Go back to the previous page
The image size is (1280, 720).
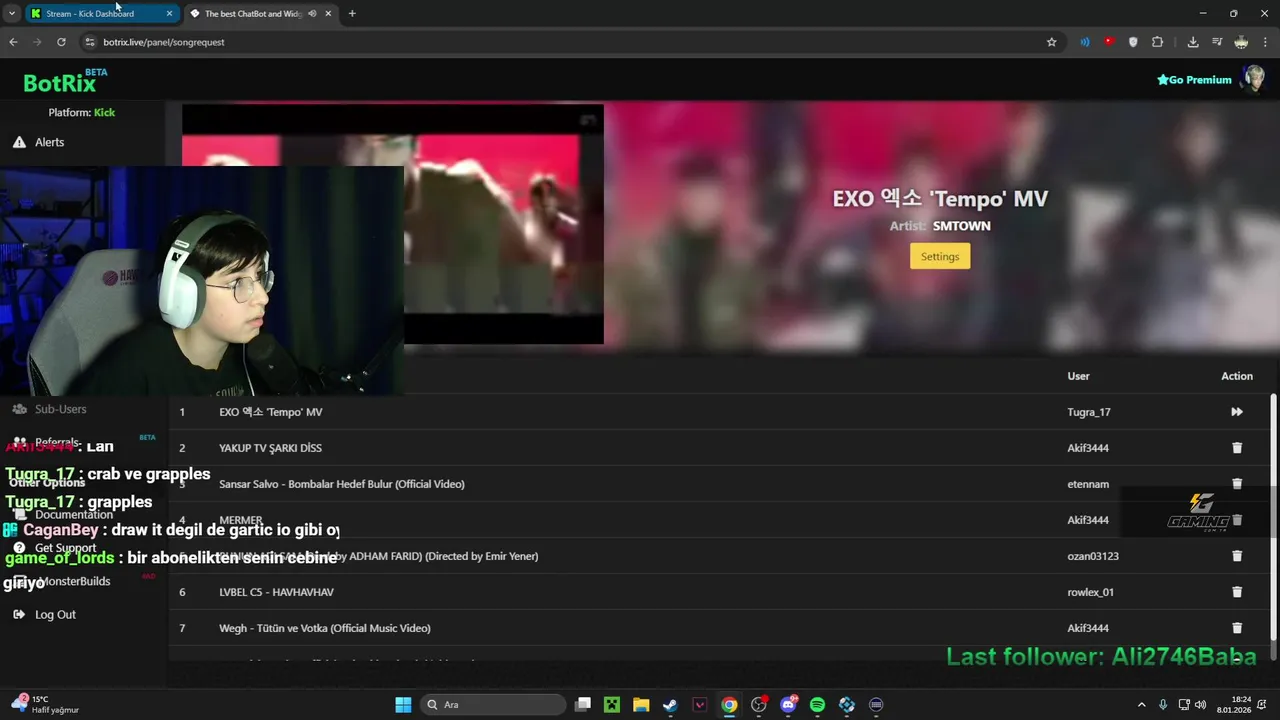(x=13, y=42)
